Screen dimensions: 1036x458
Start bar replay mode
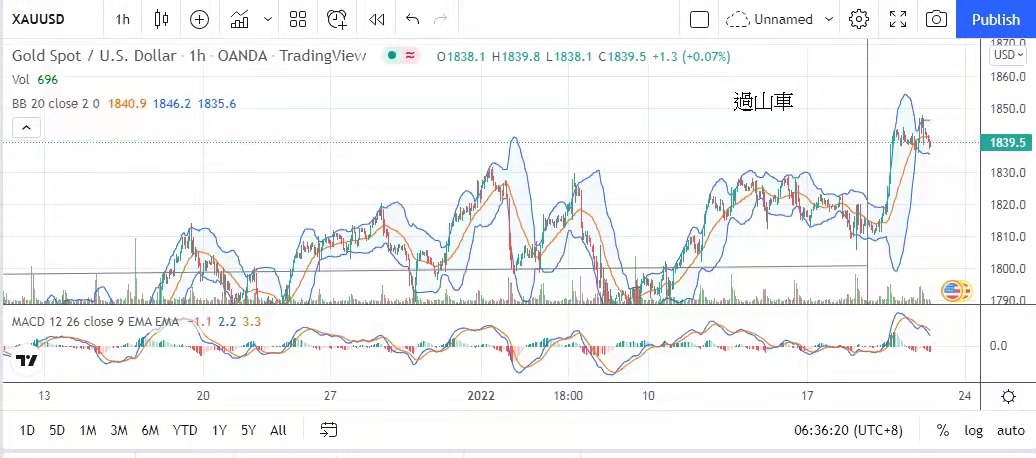376,19
